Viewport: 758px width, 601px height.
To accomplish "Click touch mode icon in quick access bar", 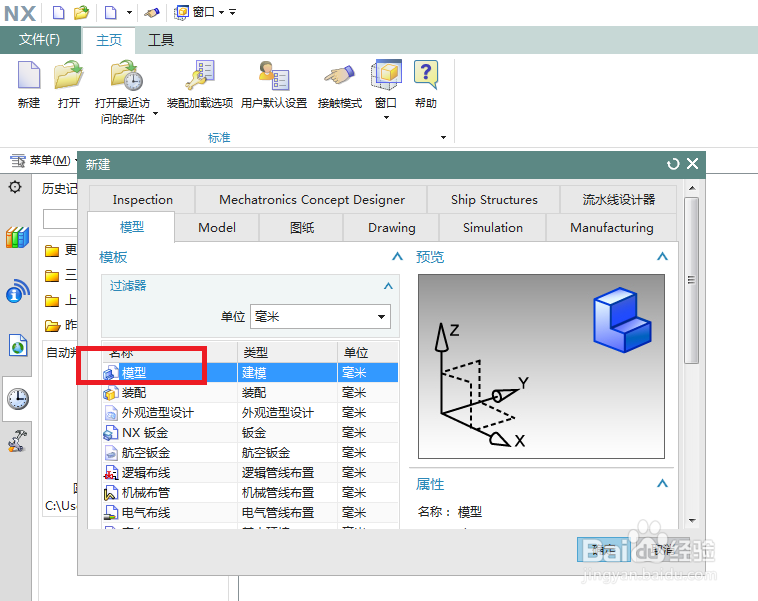I will coord(152,13).
